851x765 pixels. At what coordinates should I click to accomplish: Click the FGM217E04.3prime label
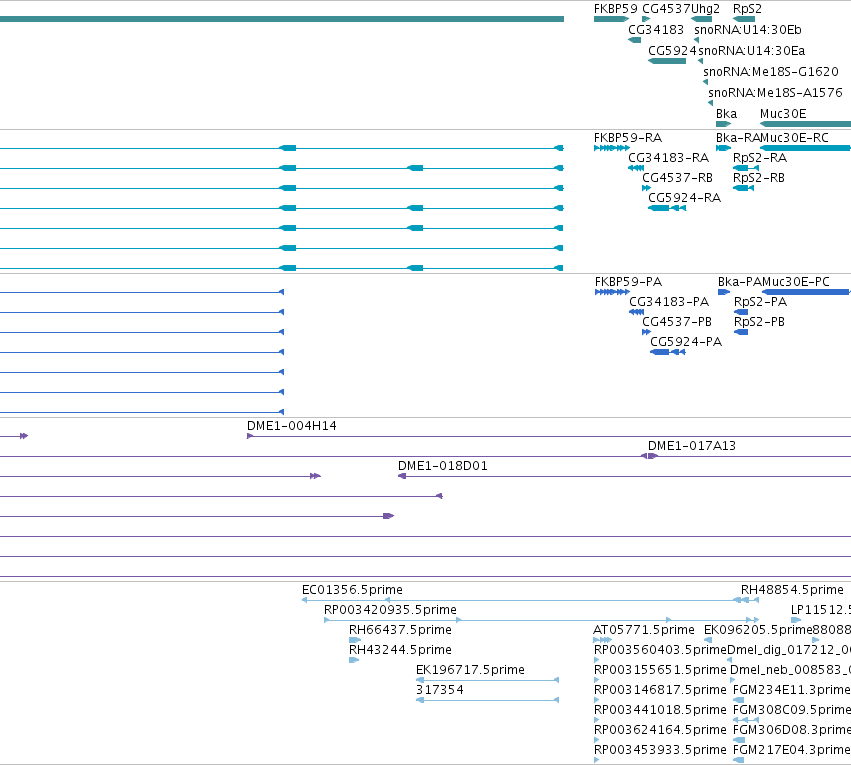(x=792, y=751)
